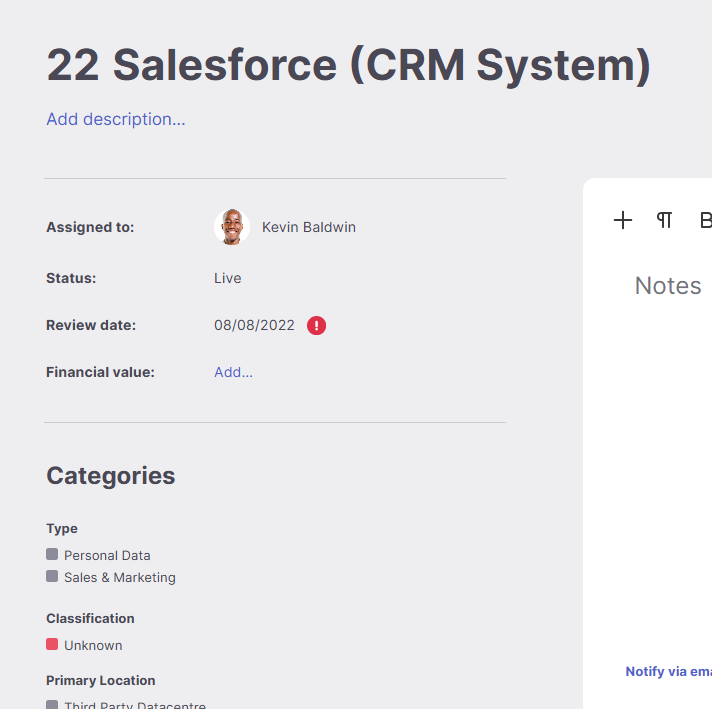Select the Sales & Marketing category swatch

click(x=52, y=576)
